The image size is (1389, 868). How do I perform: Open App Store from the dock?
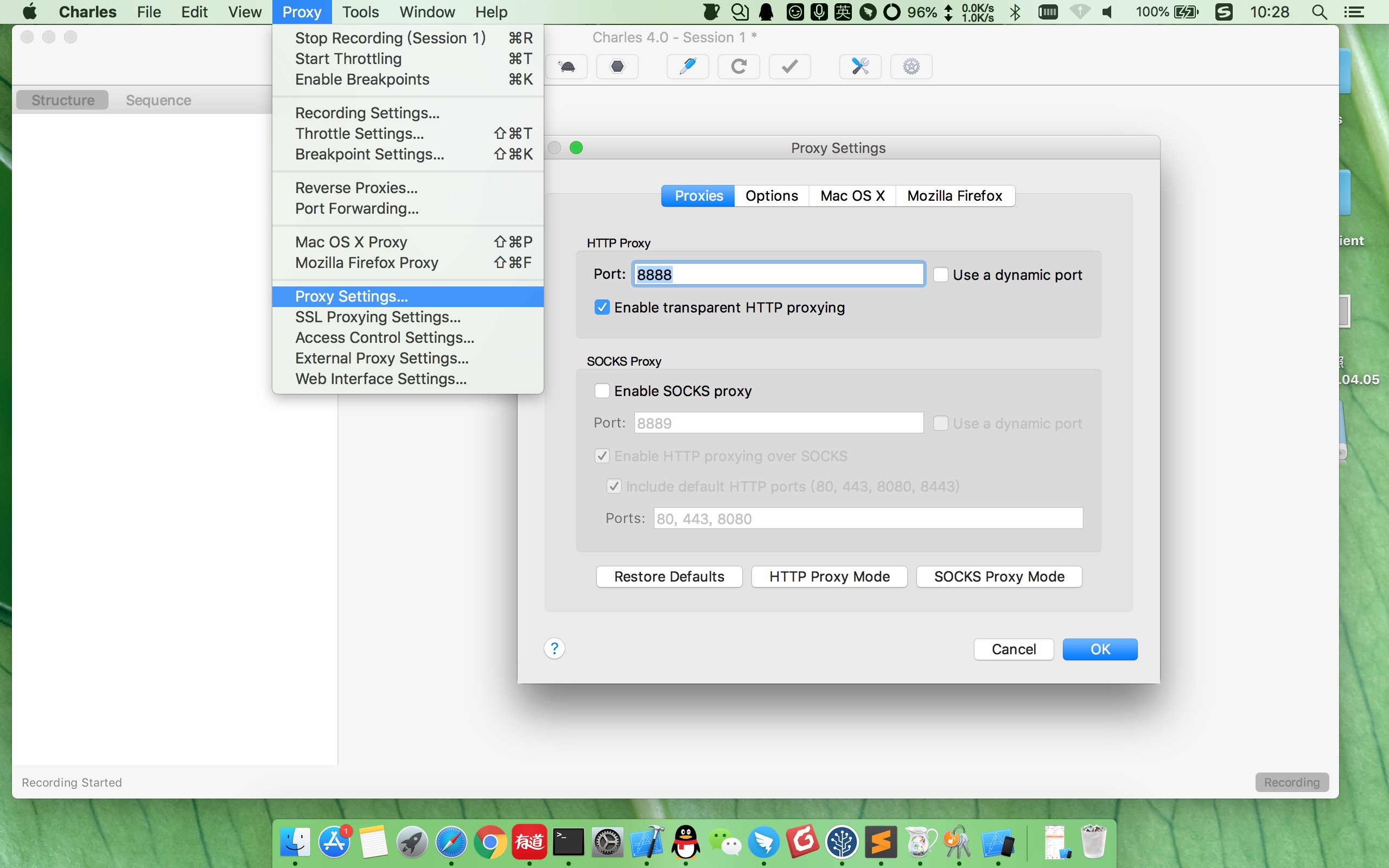click(x=335, y=842)
